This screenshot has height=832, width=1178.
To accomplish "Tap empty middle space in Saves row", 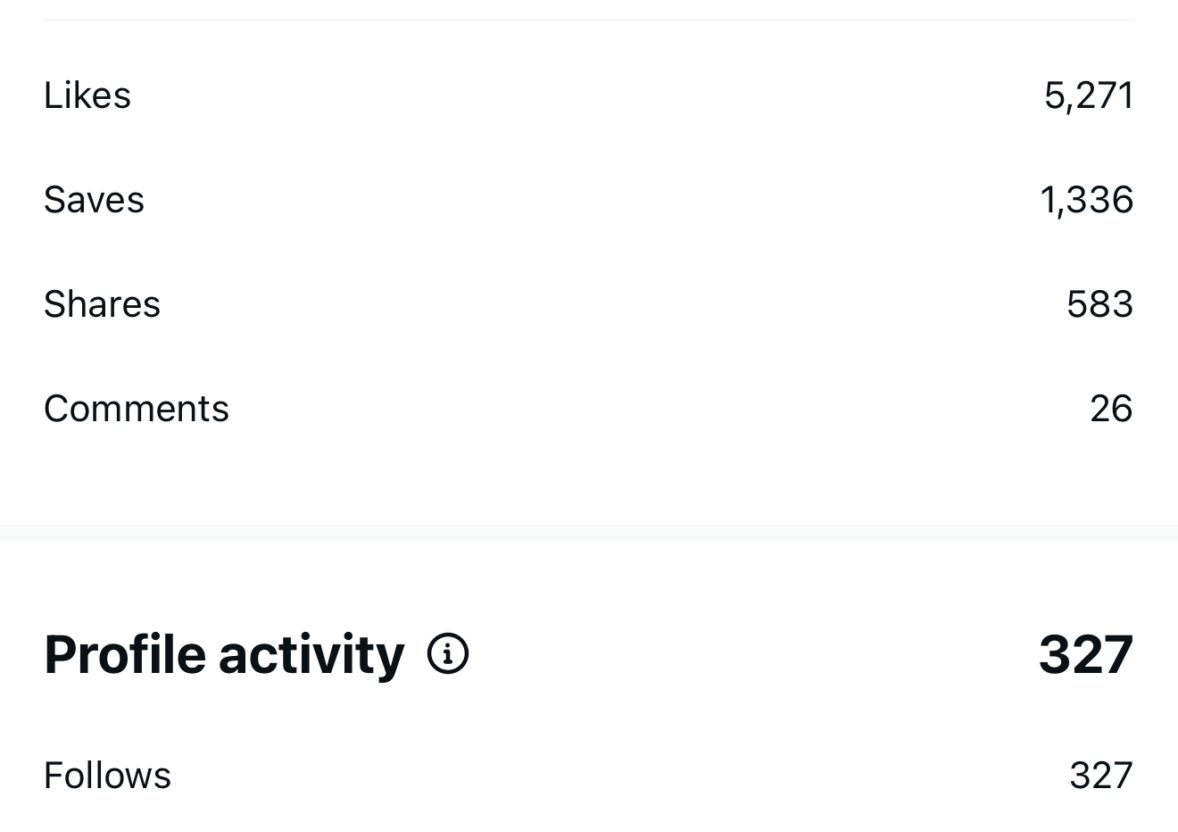I will (x=589, y=200).
